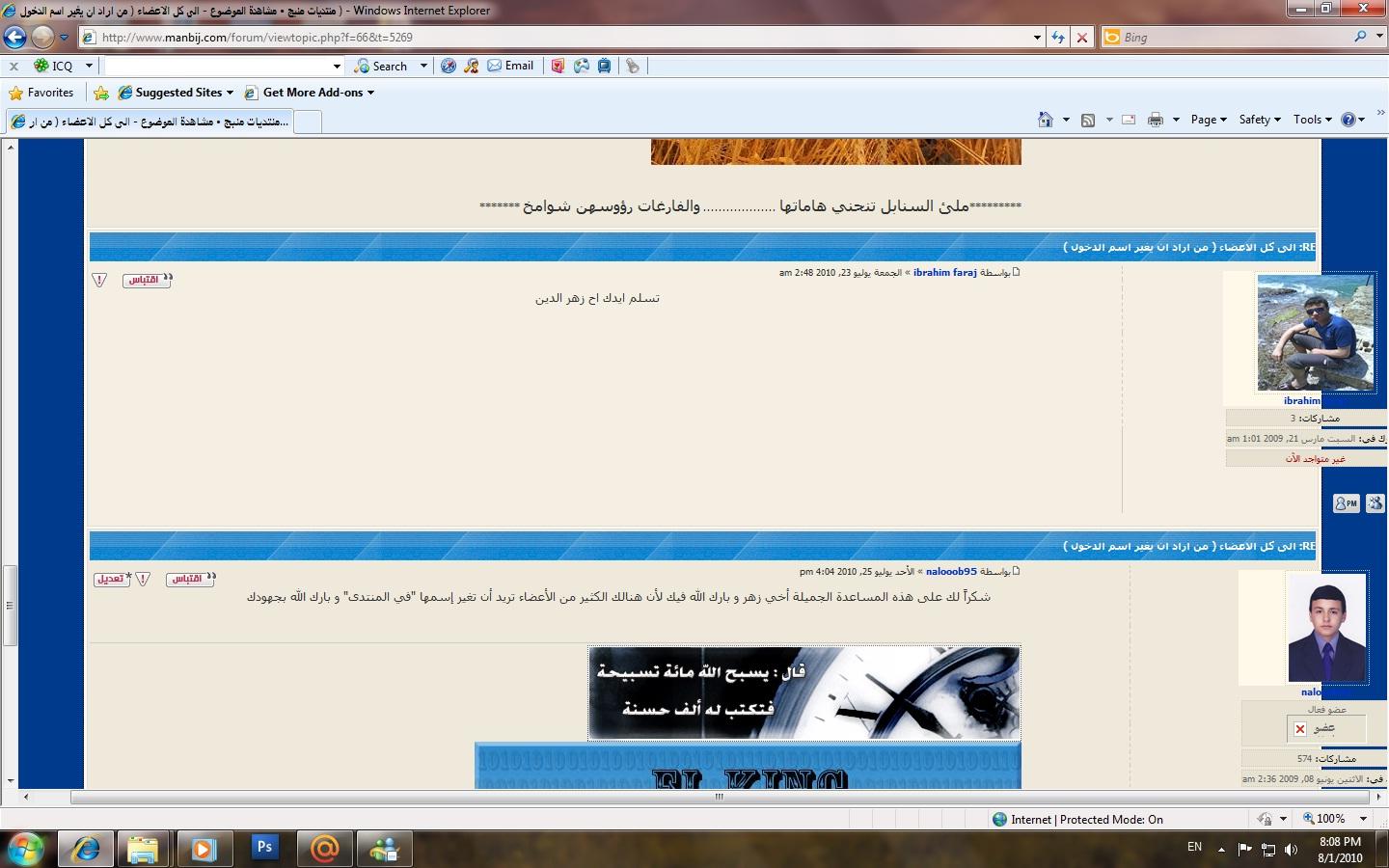Click the Print icon in command bar
Image resolution: width=1389 pixels, height=868 pixels.
coord(1155,120)
